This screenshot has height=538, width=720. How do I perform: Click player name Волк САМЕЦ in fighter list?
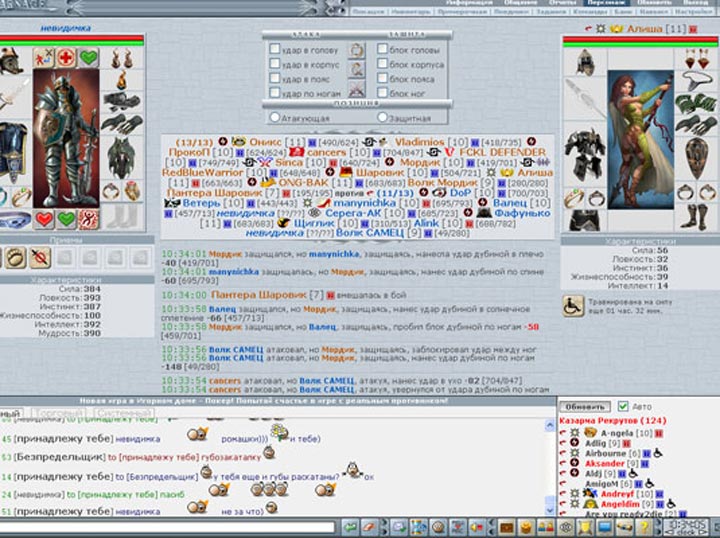coord(369,233)
